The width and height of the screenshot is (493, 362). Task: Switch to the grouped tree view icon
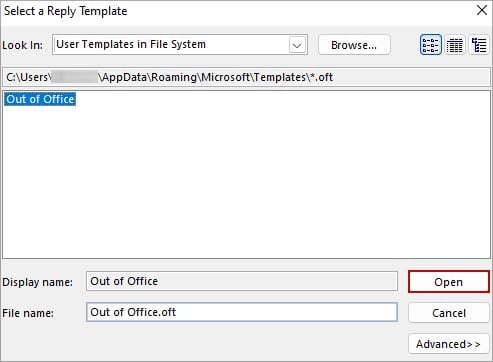tap(479, 45)
